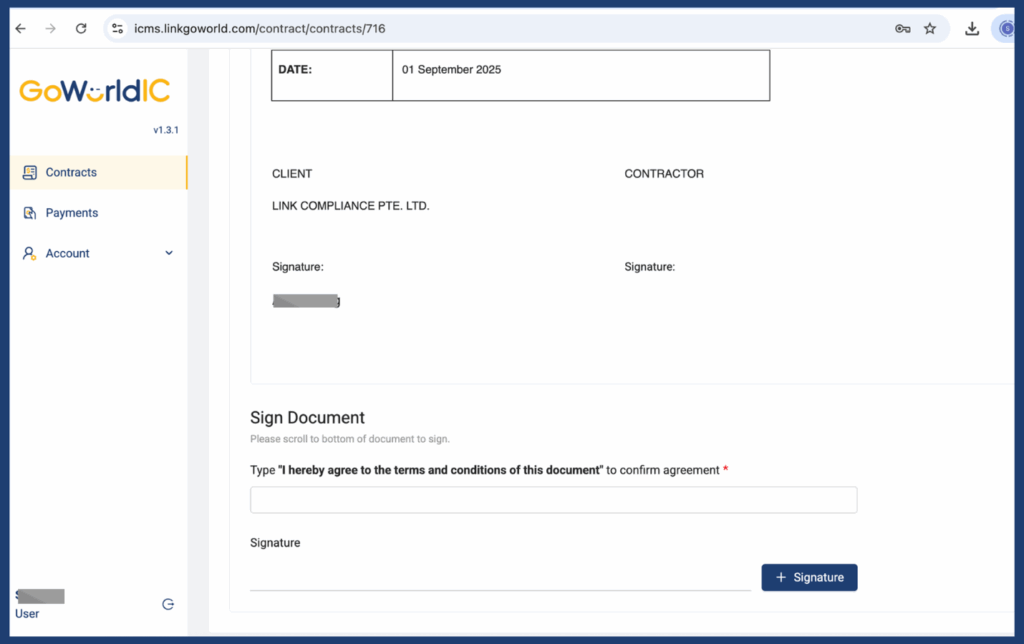Viewport: 1024px width, 644px height.
Task: Click the browser address bar URL
Action: tap(260, 29)
